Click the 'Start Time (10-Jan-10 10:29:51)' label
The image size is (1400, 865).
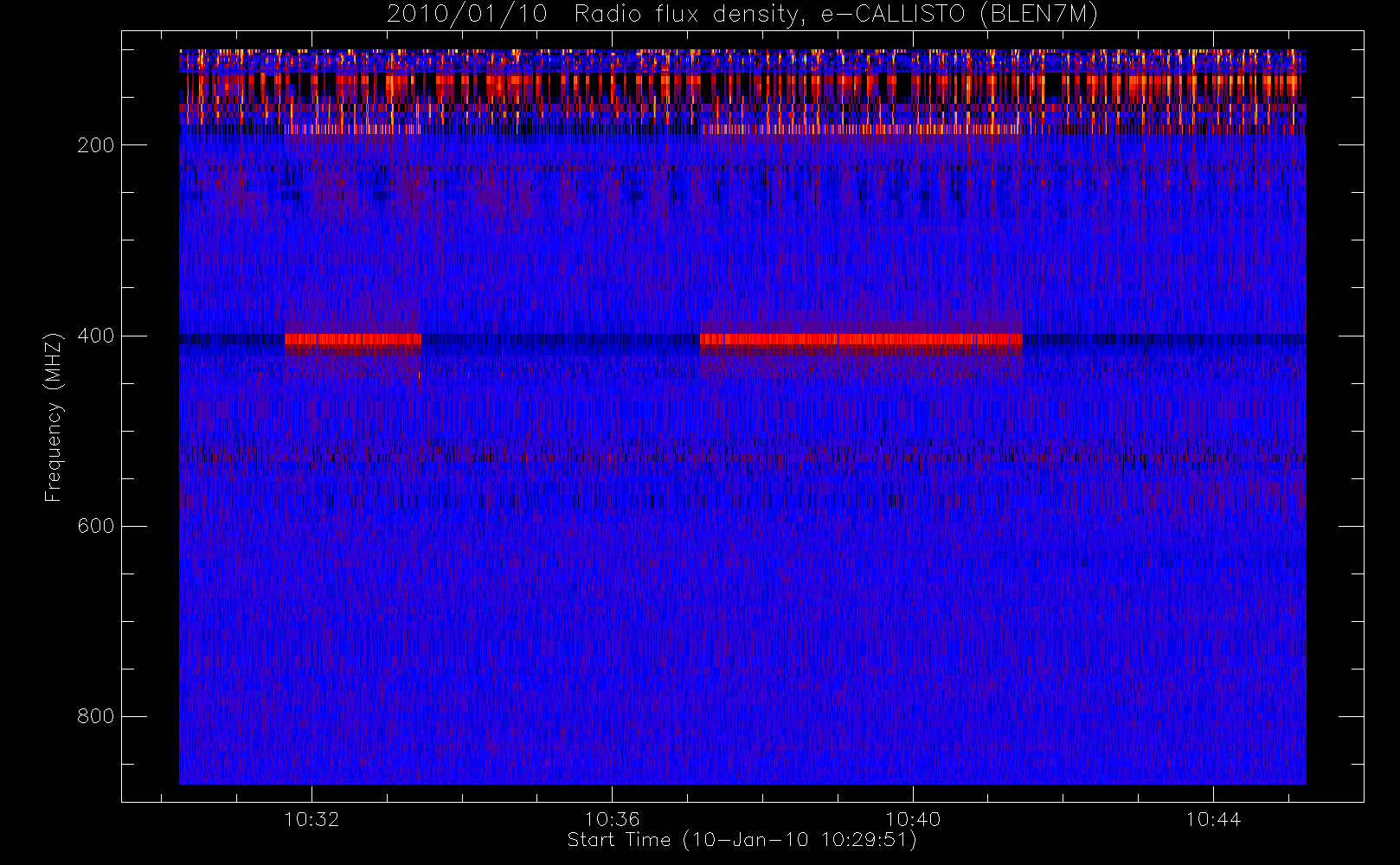pos(742,840)
